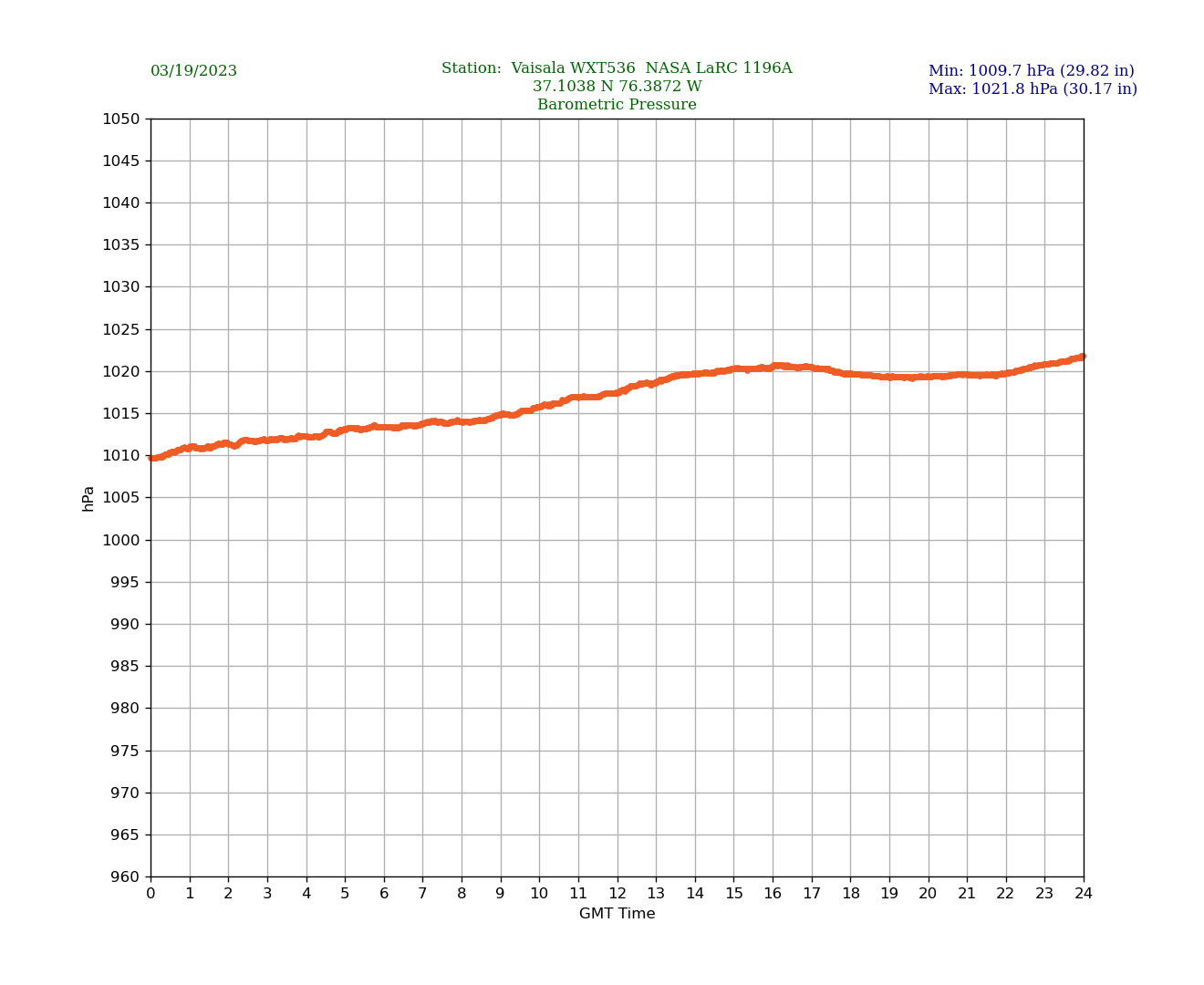Screen dimensions: 1204x985
Task: Click the coordinates 37.1038 N 76.3872 W
Action: 617,87
